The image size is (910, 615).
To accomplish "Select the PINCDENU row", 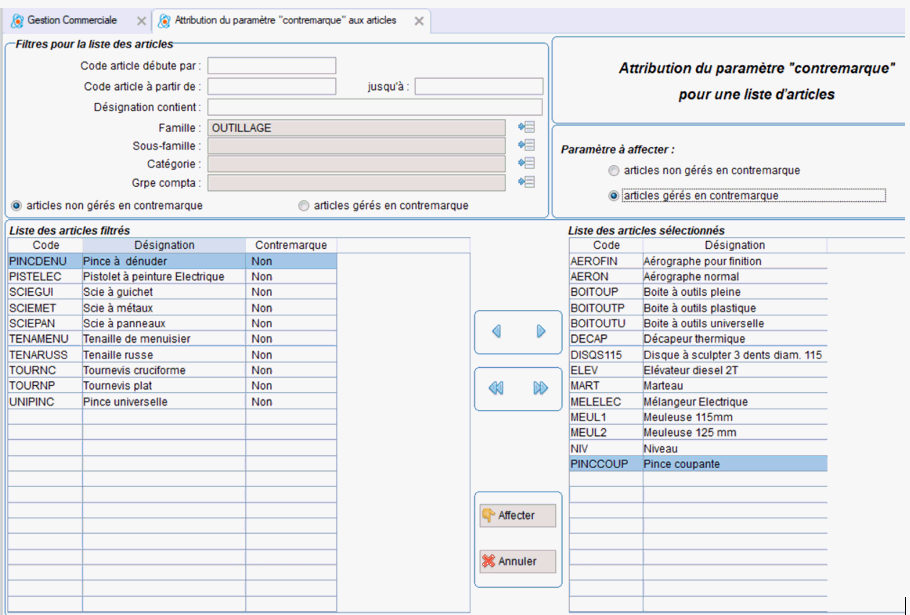I will pos(172,261).
